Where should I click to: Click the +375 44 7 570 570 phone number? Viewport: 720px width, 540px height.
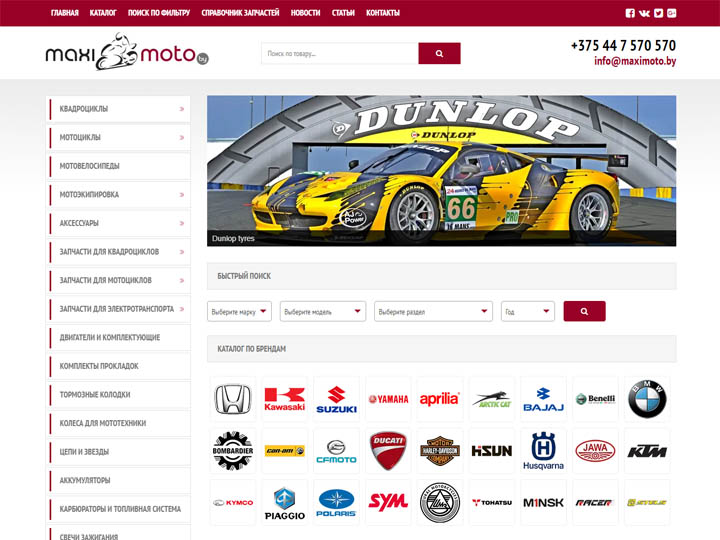point(623,45)
